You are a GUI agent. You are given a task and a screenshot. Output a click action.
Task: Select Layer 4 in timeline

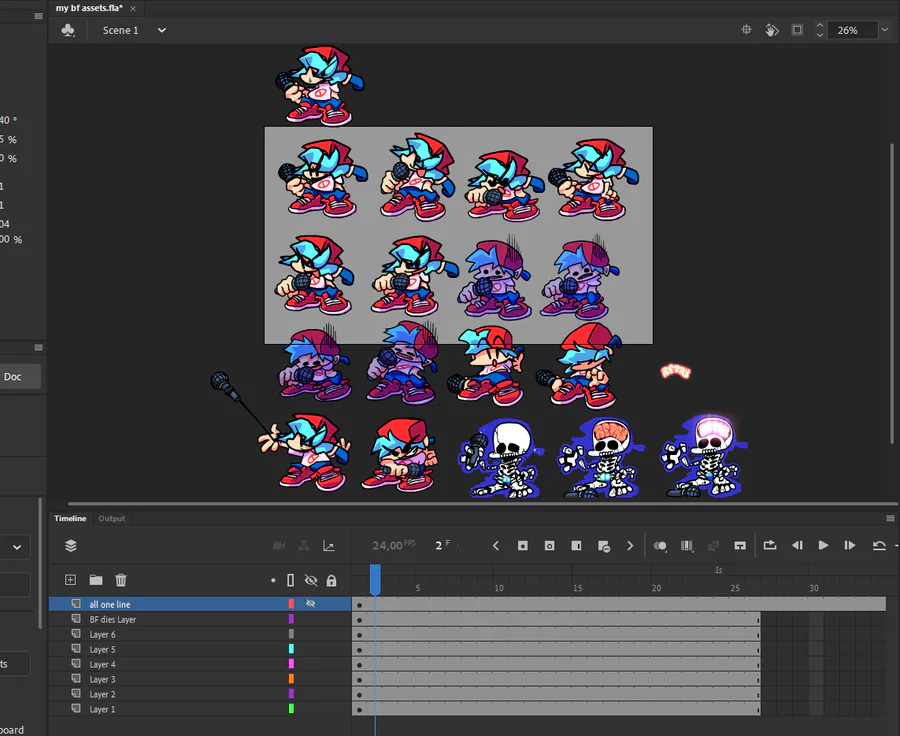coord(200,664)
